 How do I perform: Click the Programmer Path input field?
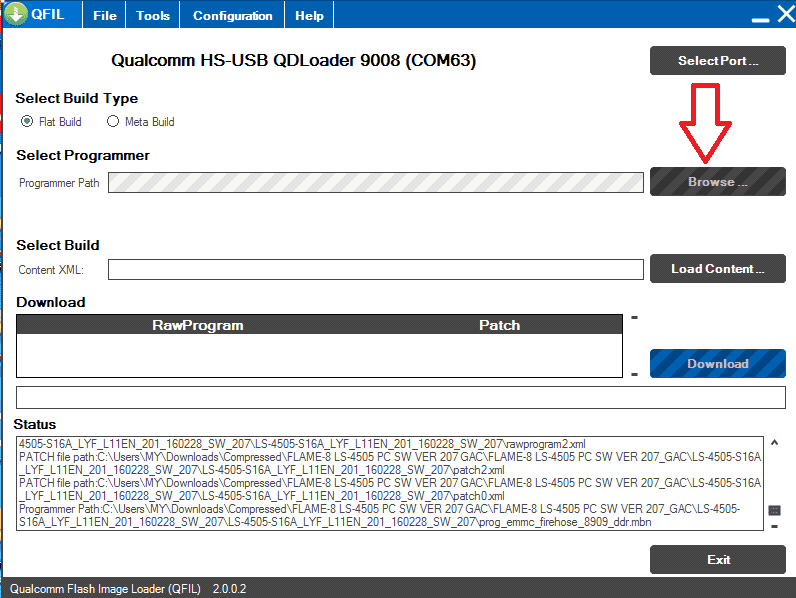(376, 183)
